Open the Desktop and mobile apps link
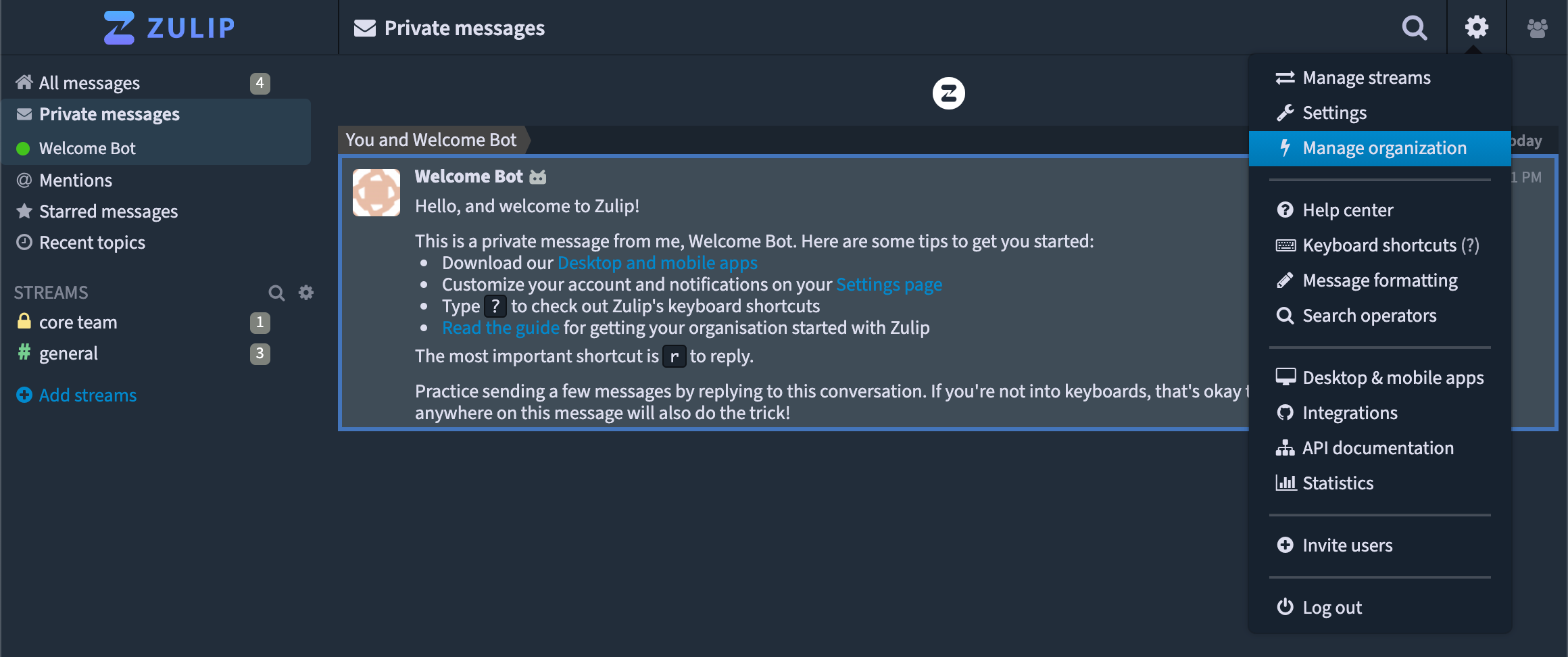1568x657 pixels. coord(657,263)
